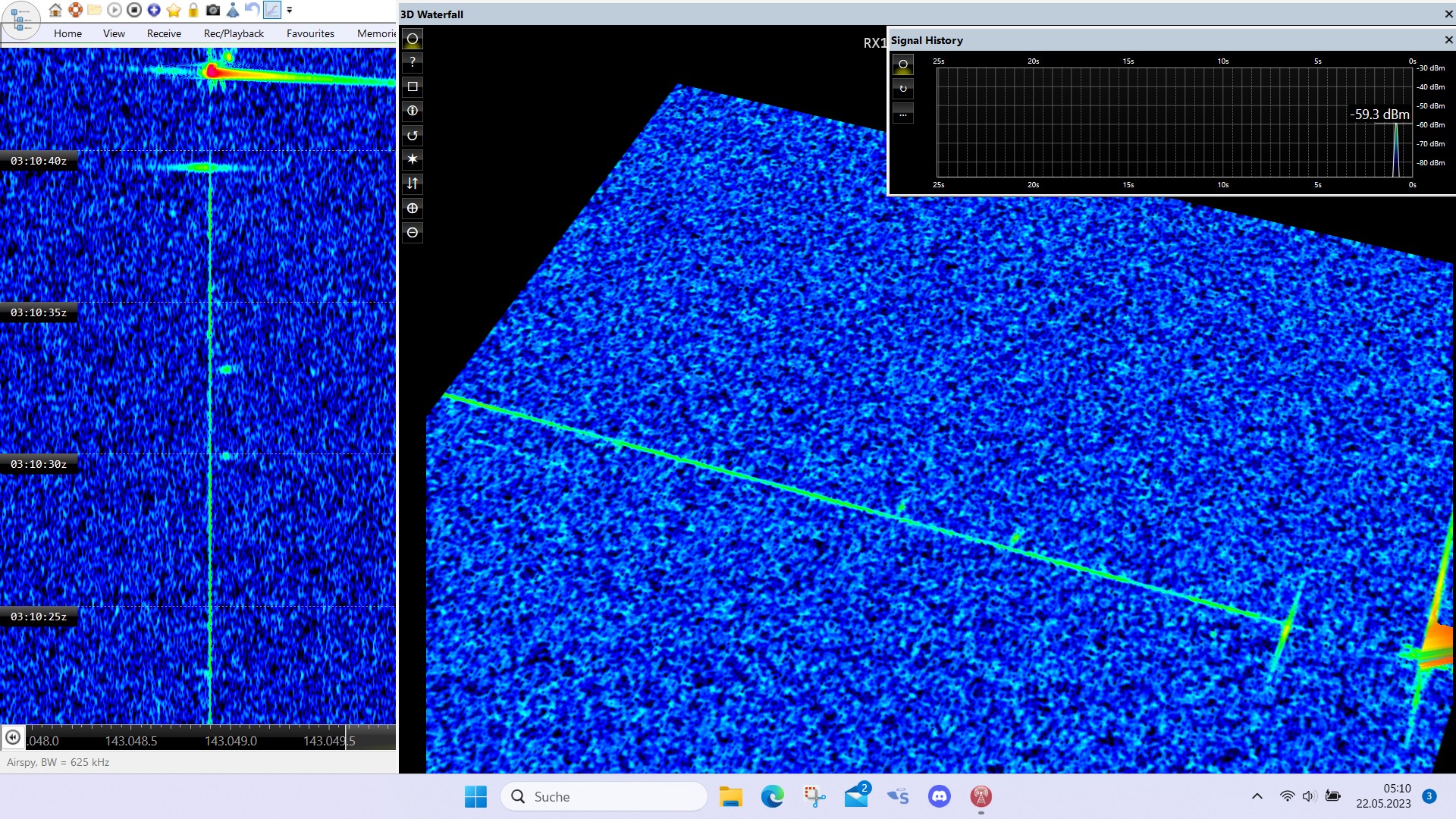1456x819 pixels.
Task: Click the 03:10:35z timestamp label
Action: 39,312
